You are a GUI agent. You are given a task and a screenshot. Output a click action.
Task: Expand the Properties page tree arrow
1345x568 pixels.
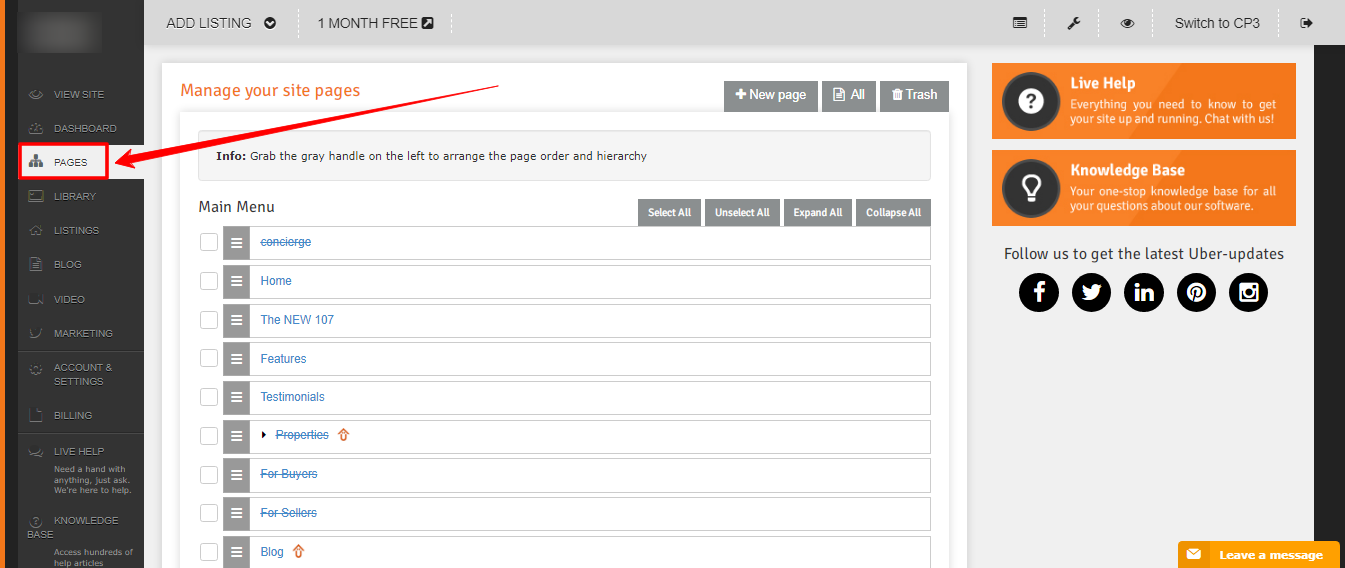(x=265, y=435)
